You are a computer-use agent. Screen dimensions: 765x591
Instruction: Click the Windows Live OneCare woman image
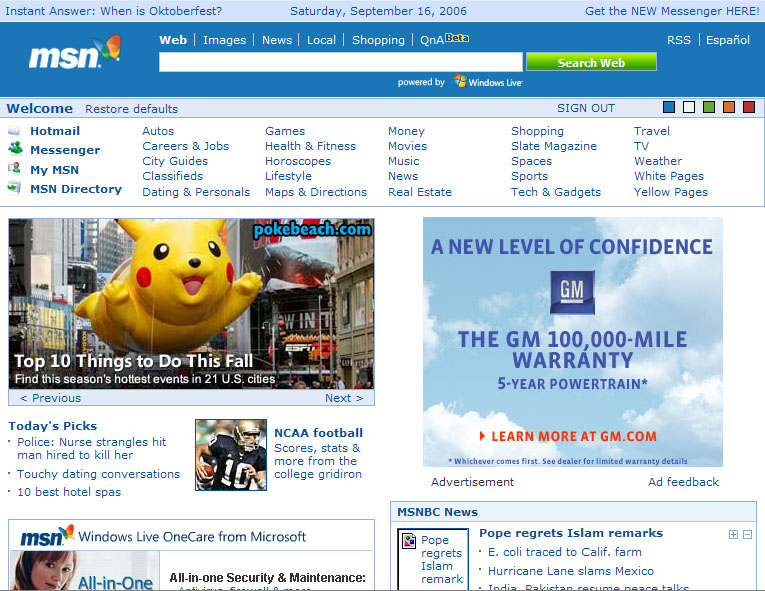pyautogui.click(x=84, y=570)
